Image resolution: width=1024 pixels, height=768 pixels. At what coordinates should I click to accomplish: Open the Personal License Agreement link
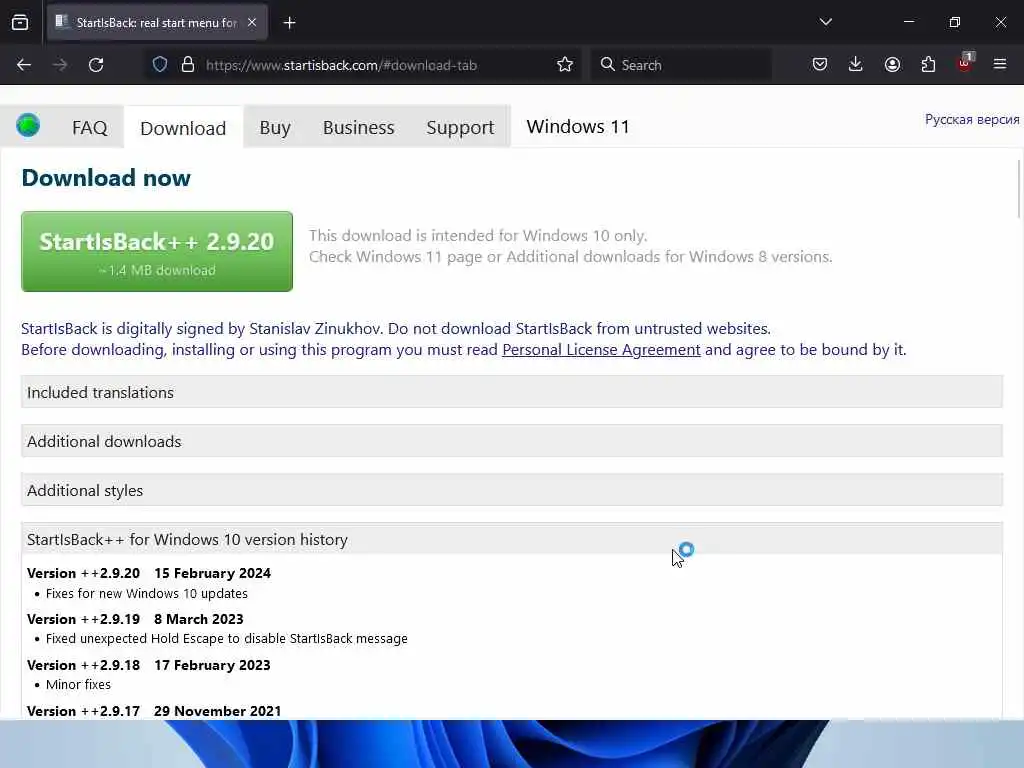coord(601,350)
